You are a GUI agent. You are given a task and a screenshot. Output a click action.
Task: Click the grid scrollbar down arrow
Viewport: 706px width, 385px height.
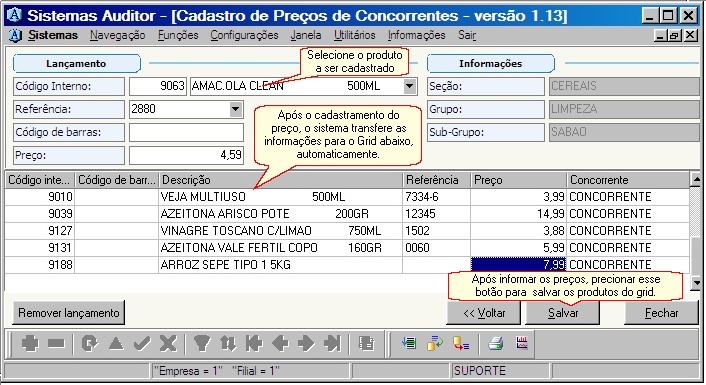click(696, 283)
